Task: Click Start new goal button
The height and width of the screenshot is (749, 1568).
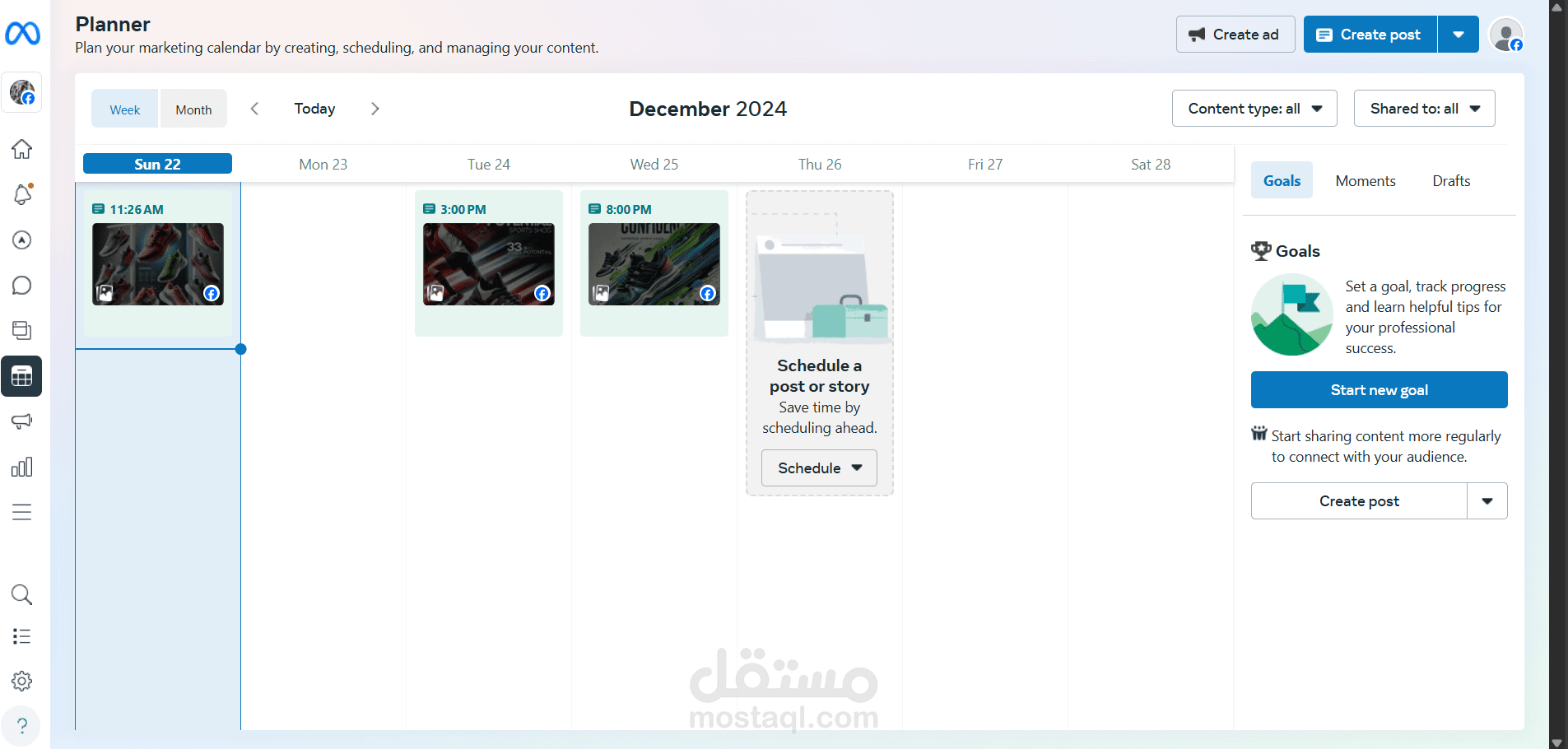Action: 1380,390
